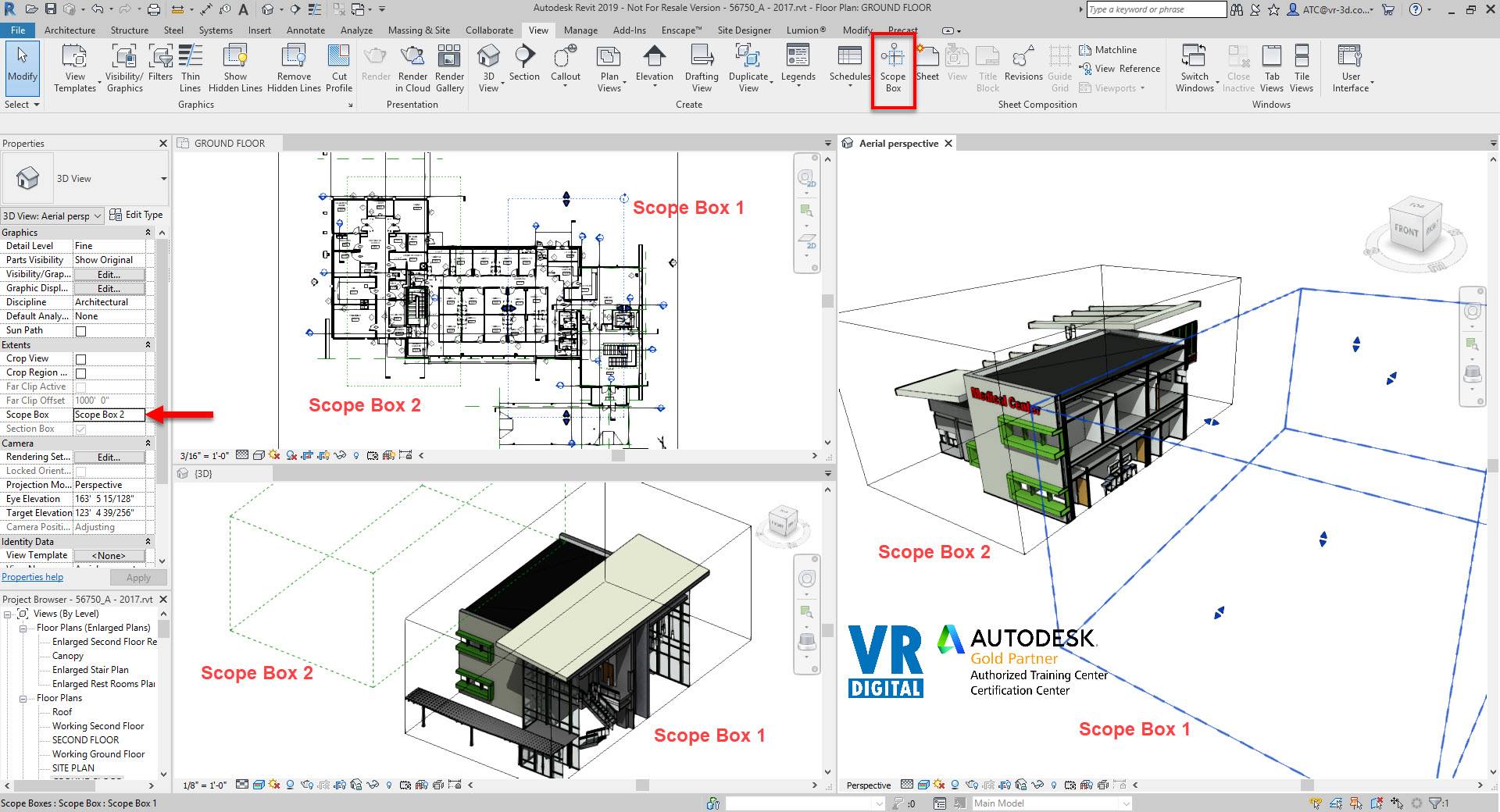The image size is (1500, 812).
Task: Toggle Crop Region Visible checkbox
Action: click(80, 373)
